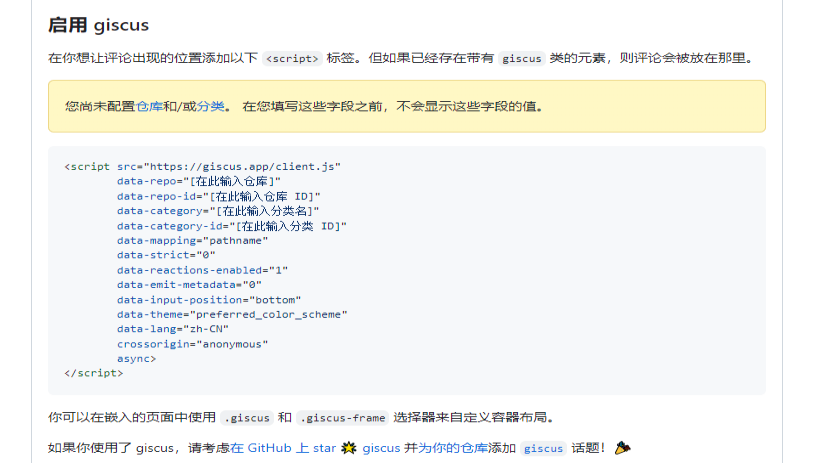The height and width of the screenshot is (463, 823).
Task: Follow the '在 GitHub 上 star' link
Action: 283,448
